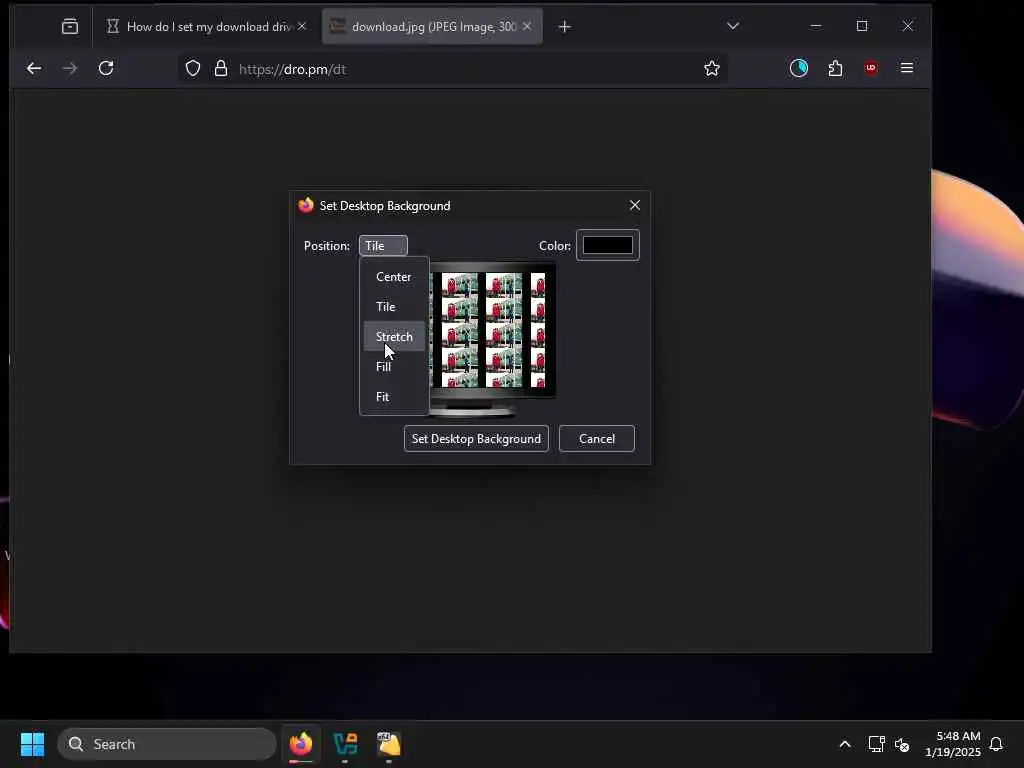Confirm with Set Desktop Background button
Viewport: 1024px width, 768px height.
tap(476, 439)
